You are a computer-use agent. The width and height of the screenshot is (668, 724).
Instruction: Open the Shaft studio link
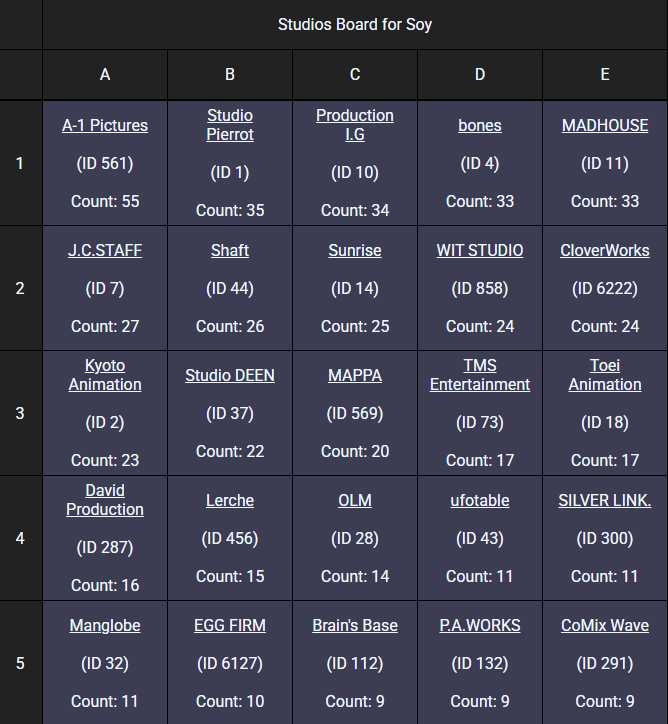[x=230, y=250]
